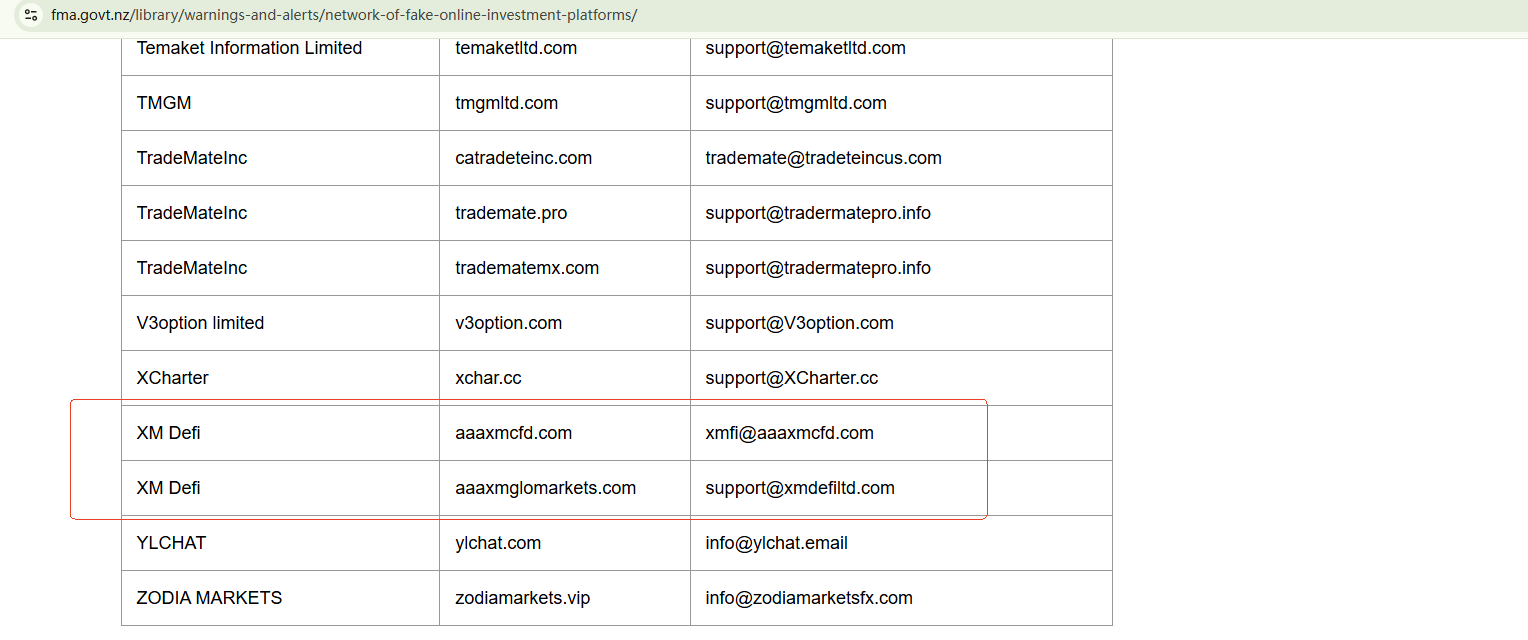Open the site information icon in address bar
Screen dimensions: 1528x640
(31, 15)
